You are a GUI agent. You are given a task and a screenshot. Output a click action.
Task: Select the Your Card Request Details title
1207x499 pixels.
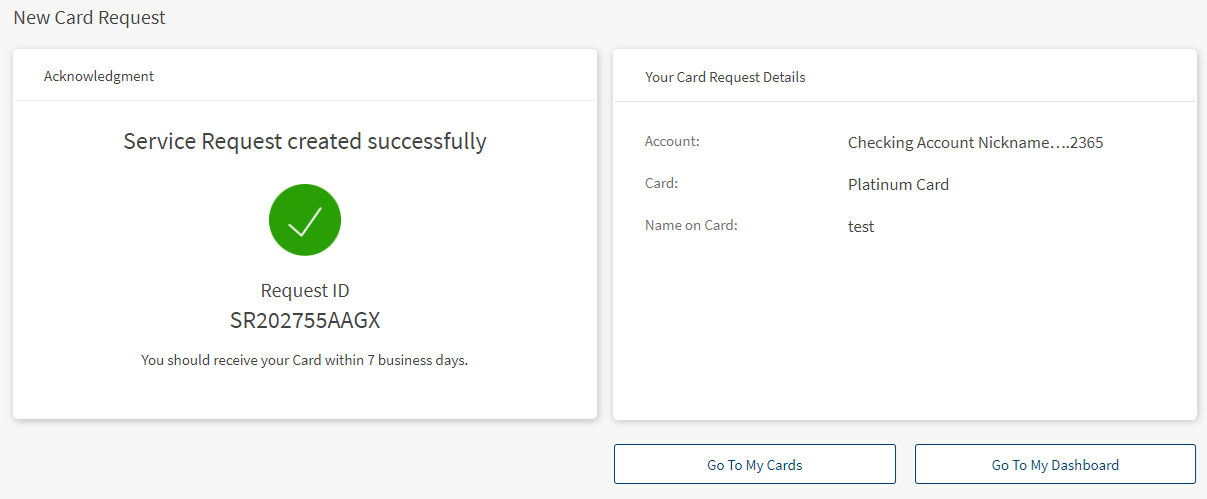[725, 77]
